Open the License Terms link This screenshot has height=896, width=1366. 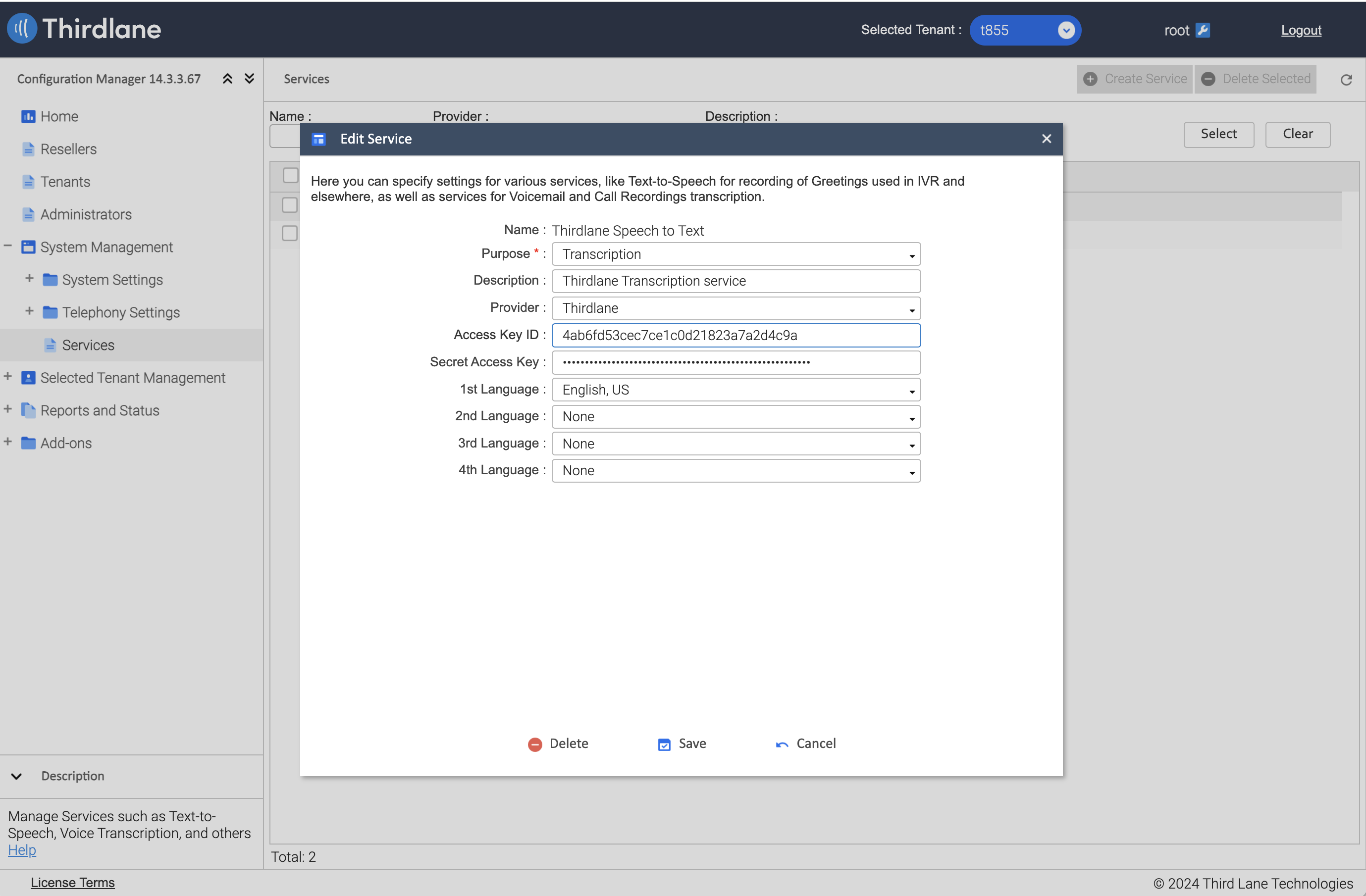tap(73, 884)
